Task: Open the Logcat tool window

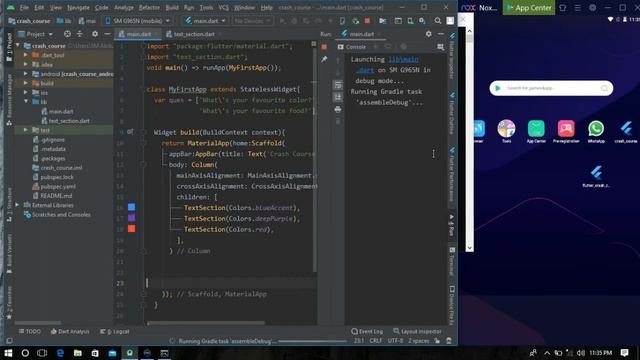Action: (115, 331)
